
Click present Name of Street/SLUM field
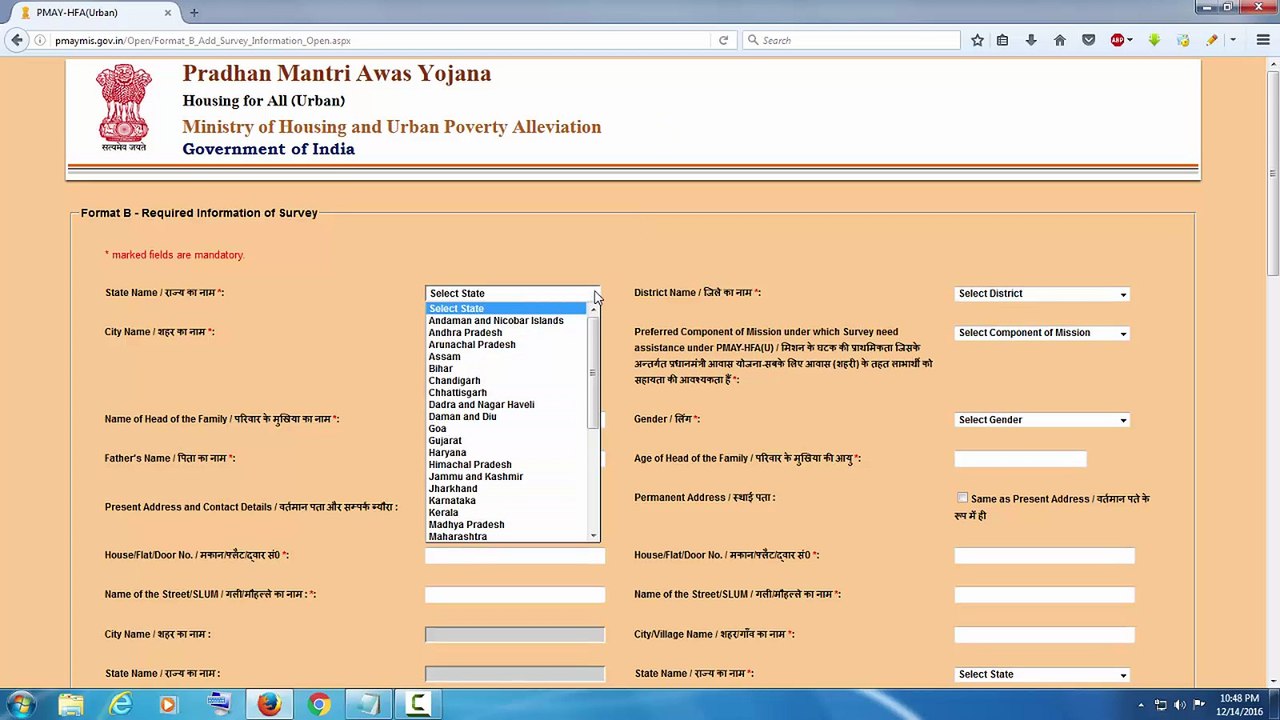point(515,594)
